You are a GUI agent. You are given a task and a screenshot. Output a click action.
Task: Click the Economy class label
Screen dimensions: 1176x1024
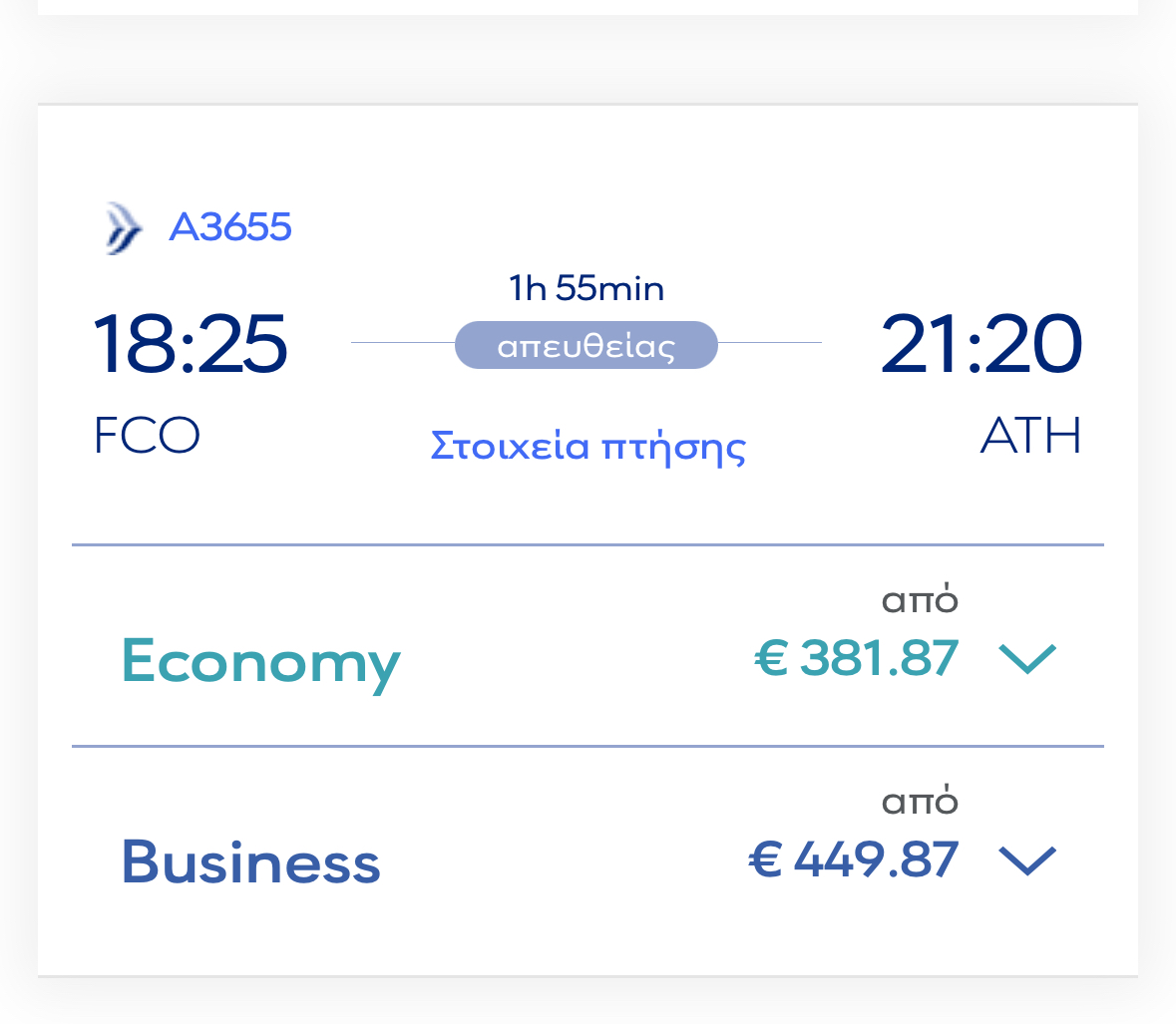coord(261,662)
